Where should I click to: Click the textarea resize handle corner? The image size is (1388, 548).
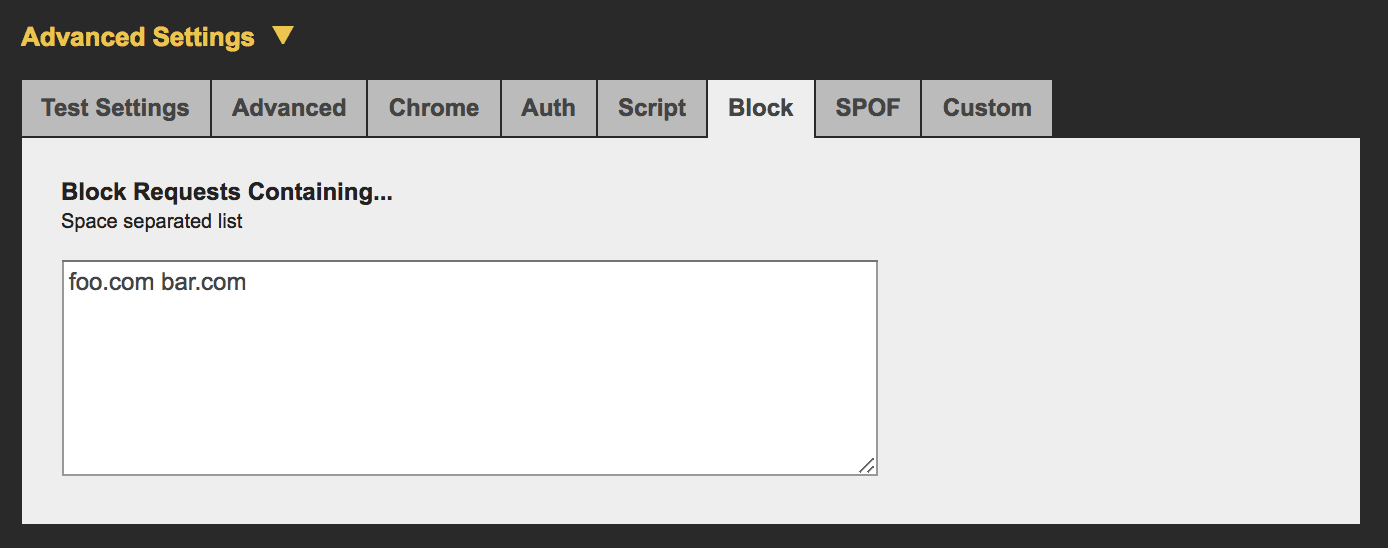[867, 465]
